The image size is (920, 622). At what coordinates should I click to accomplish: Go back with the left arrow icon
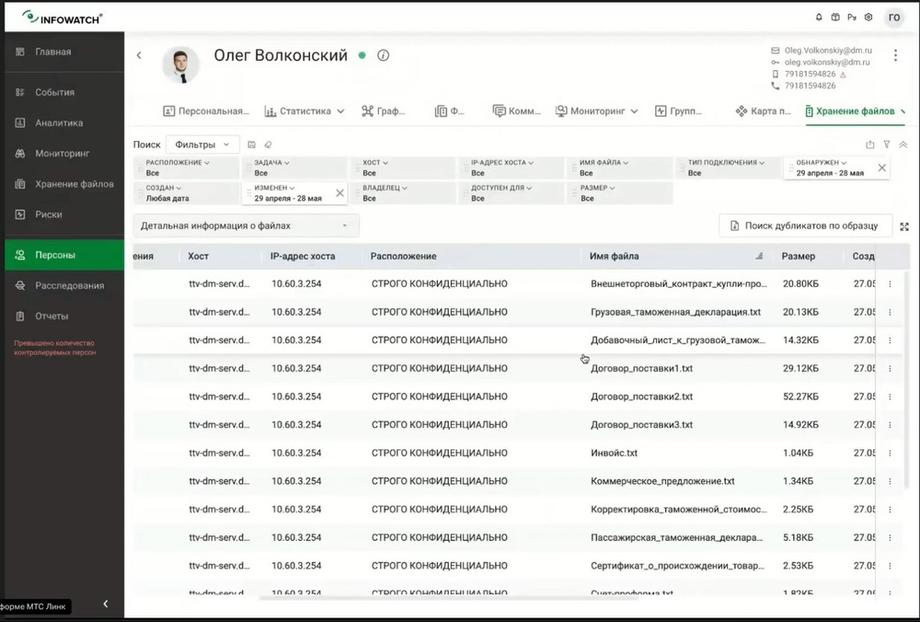[x=139, y=55]
